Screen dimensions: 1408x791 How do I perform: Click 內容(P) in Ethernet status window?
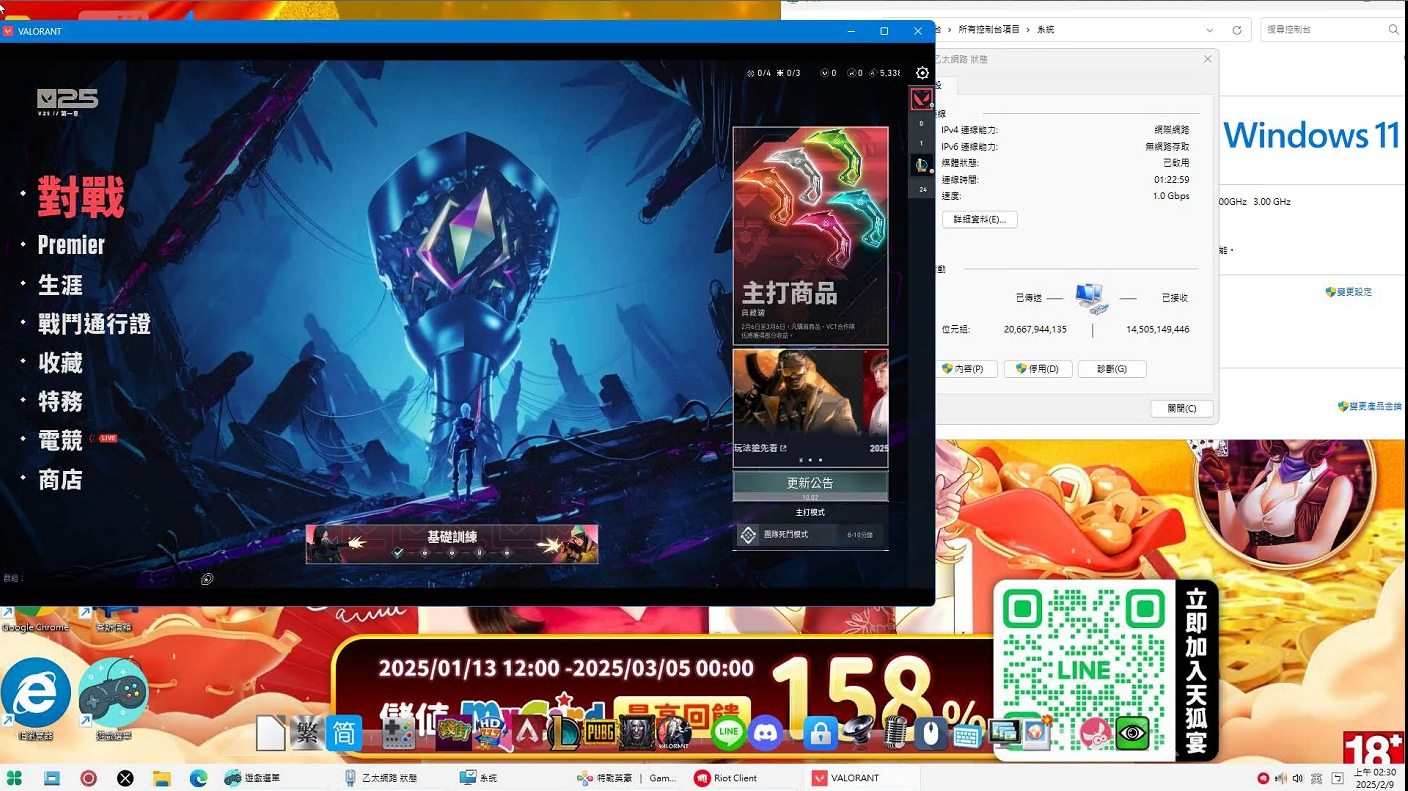pyautogui.click(x=963, y=369)
